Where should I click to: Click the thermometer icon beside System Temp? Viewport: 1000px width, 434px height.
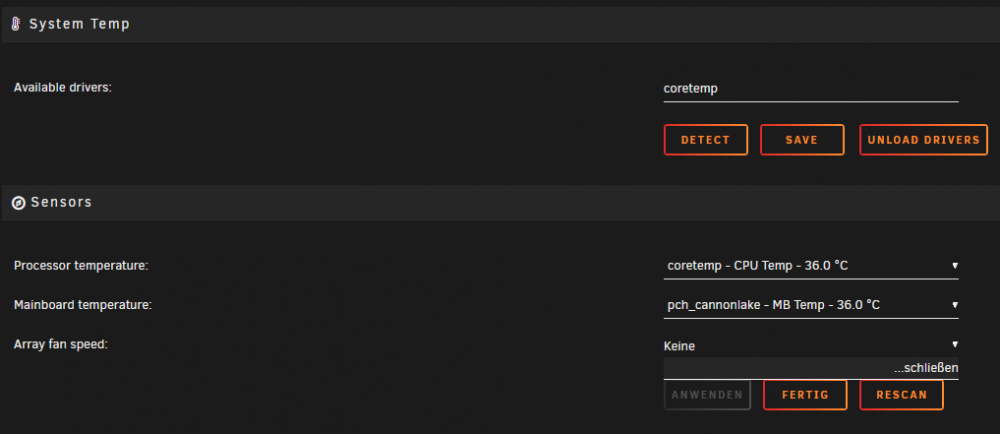[x=16, y=24]
